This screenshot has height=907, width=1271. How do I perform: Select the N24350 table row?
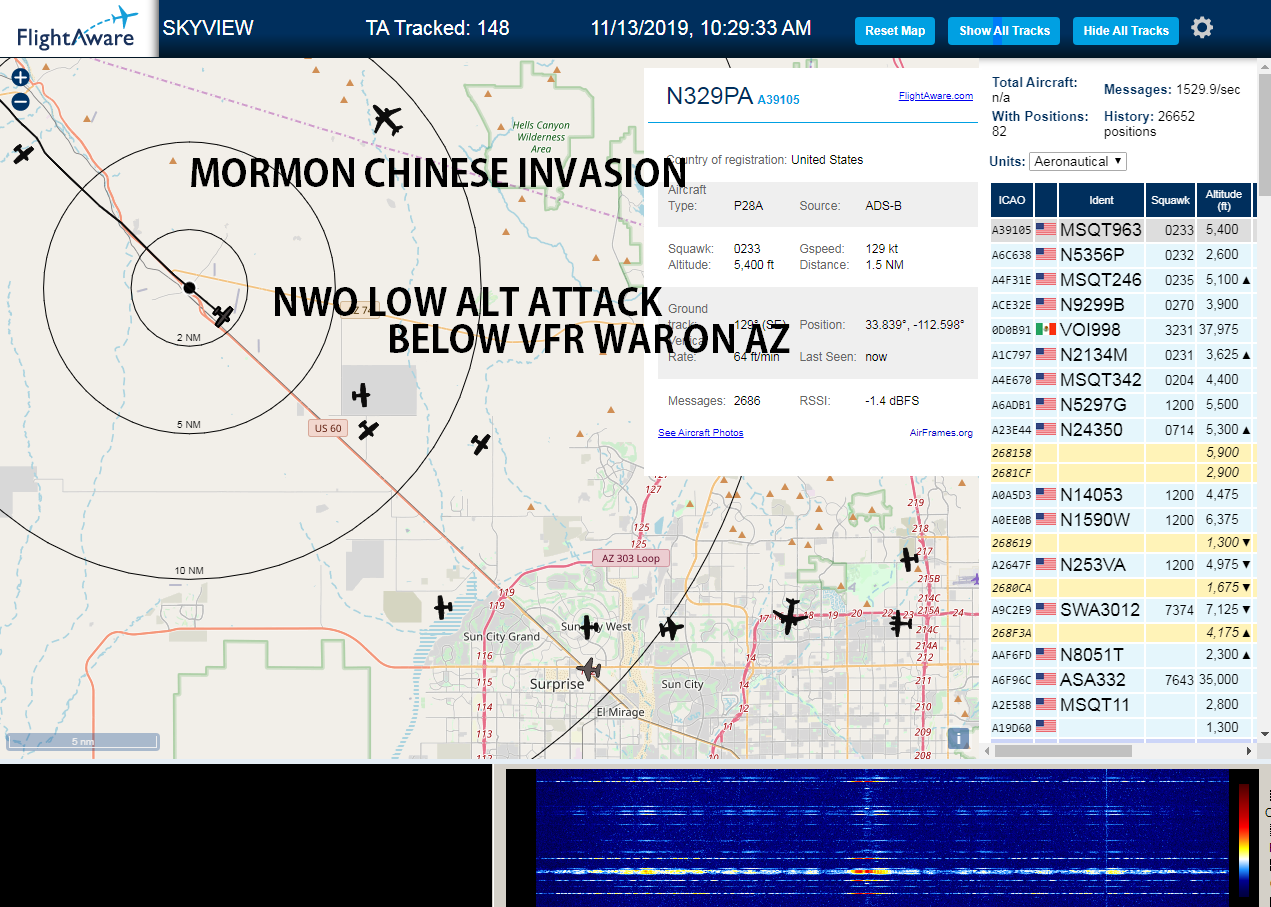click(1122, 430)
